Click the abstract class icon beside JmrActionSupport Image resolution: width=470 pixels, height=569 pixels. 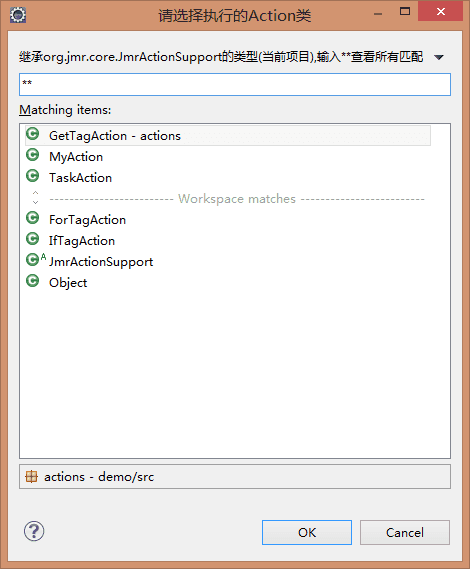tap(36, 259)
